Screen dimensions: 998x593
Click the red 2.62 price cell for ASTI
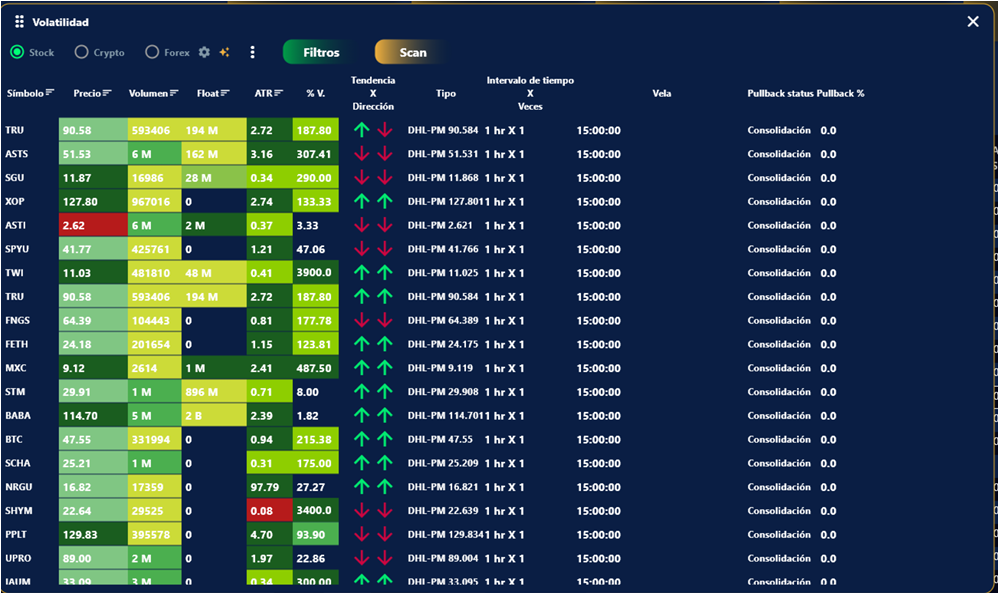[x=93, y=225]
